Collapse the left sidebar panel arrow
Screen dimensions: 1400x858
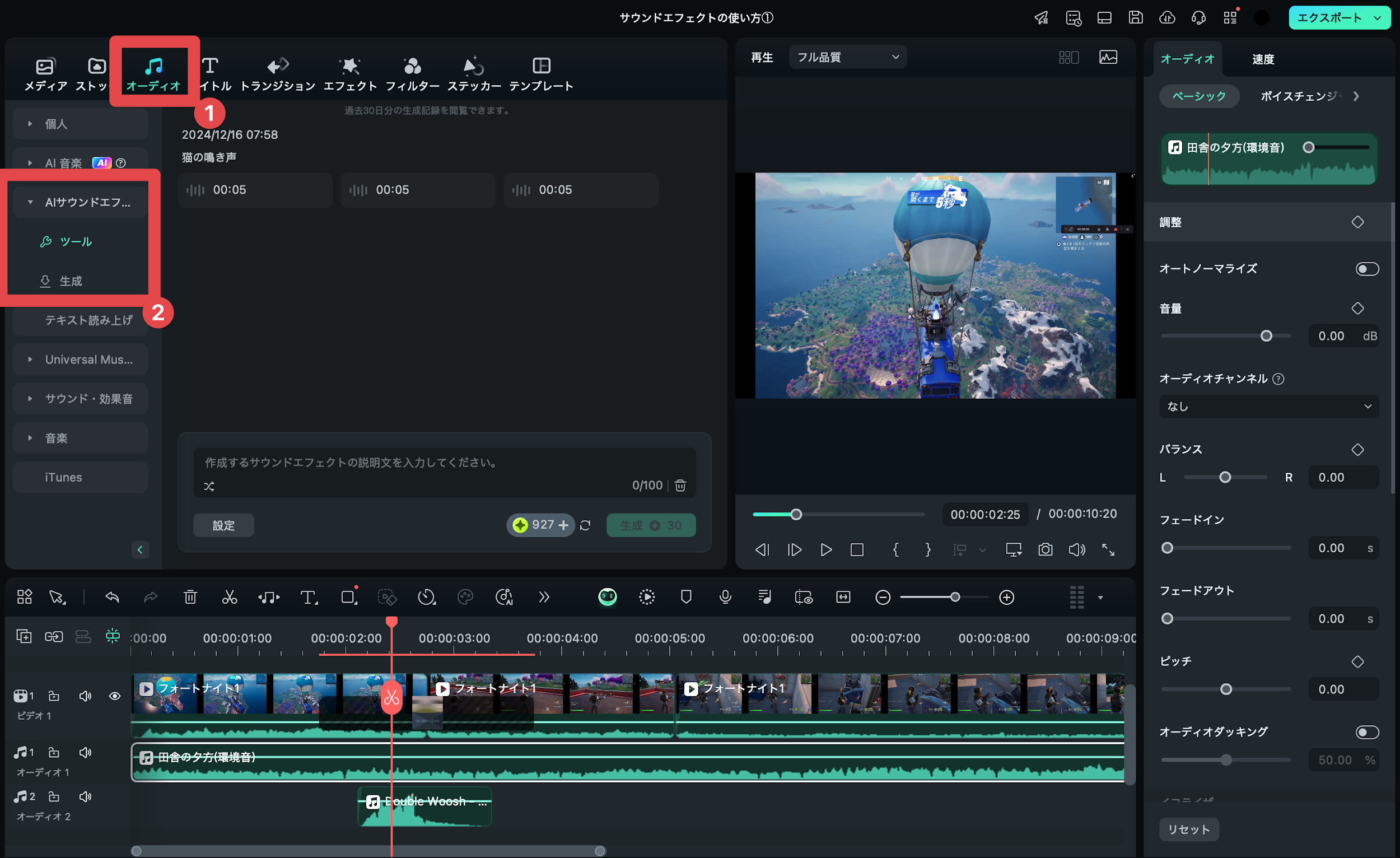click(140, 549)
